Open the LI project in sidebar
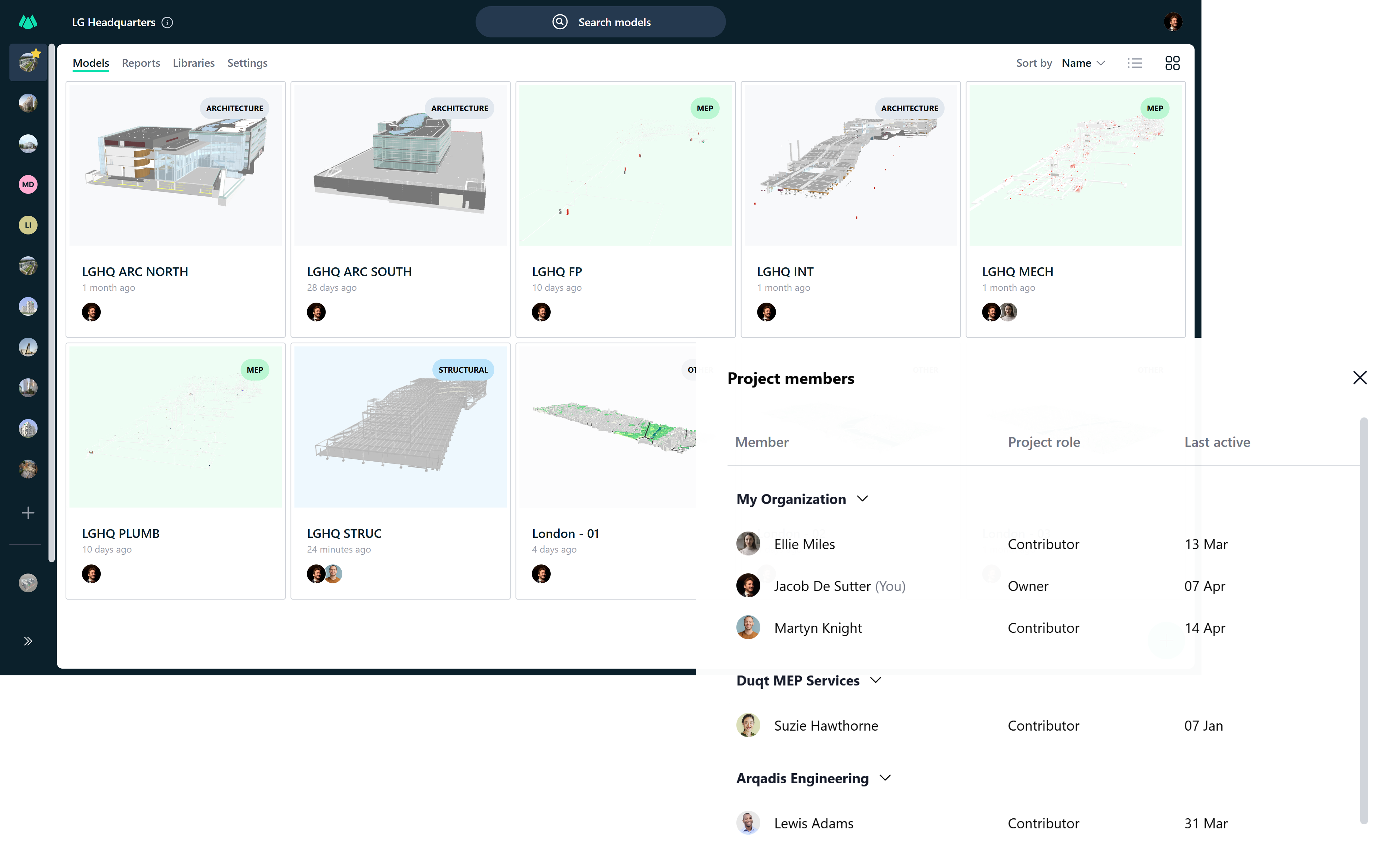The height and width of the screenshot is (857, 1400). [28, 225]
